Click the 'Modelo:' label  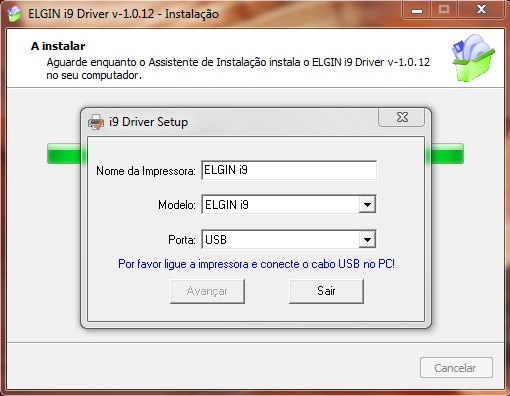[x=177, y=205]
